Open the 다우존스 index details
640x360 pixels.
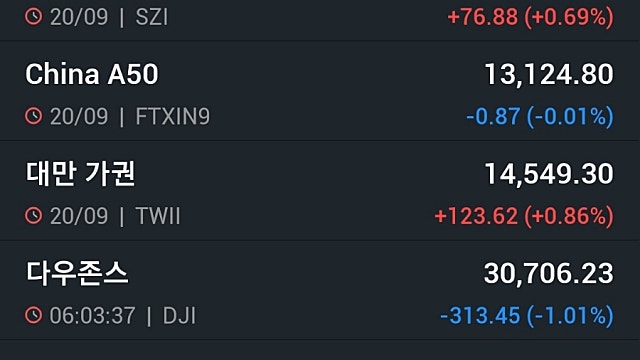(320, 290)
